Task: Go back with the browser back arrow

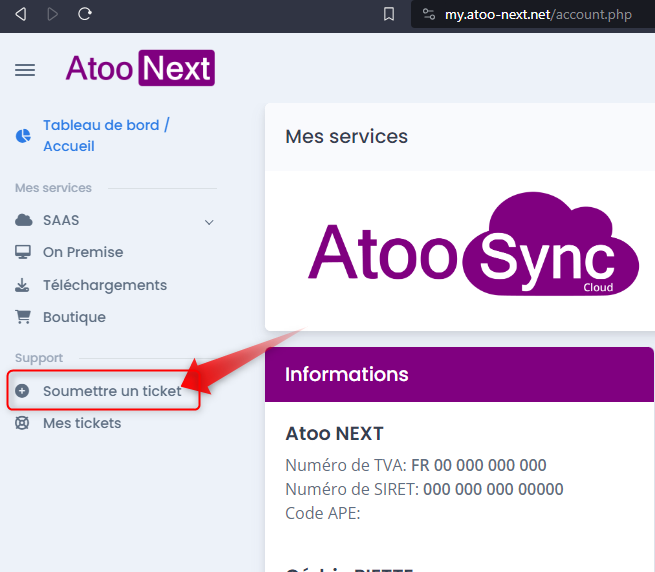Action: tap(20, 14)
